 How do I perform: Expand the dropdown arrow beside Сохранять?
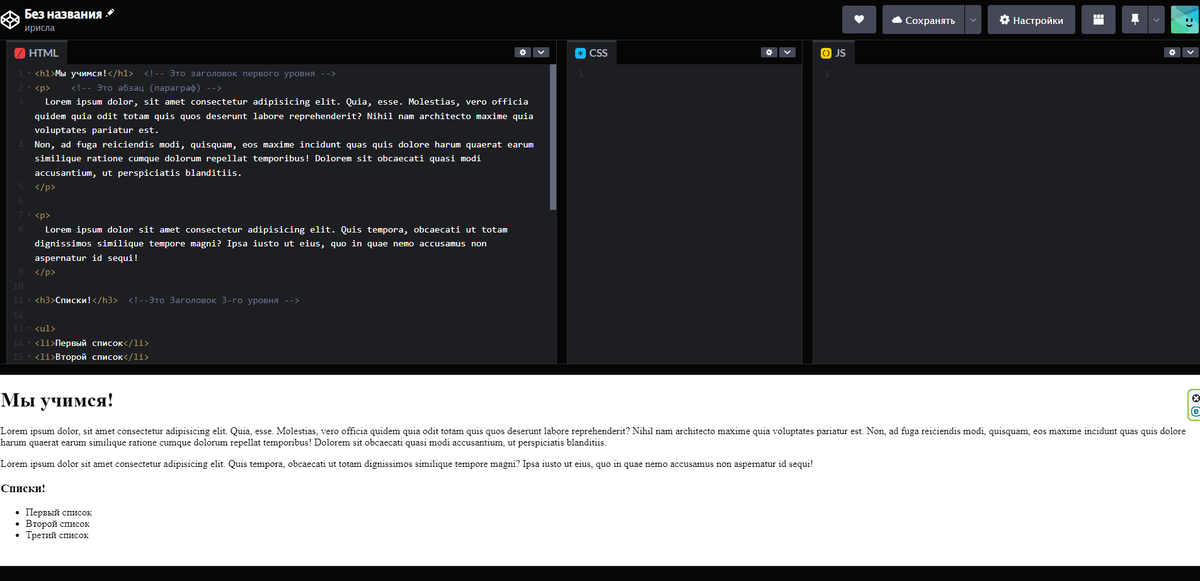click(973, 20)
